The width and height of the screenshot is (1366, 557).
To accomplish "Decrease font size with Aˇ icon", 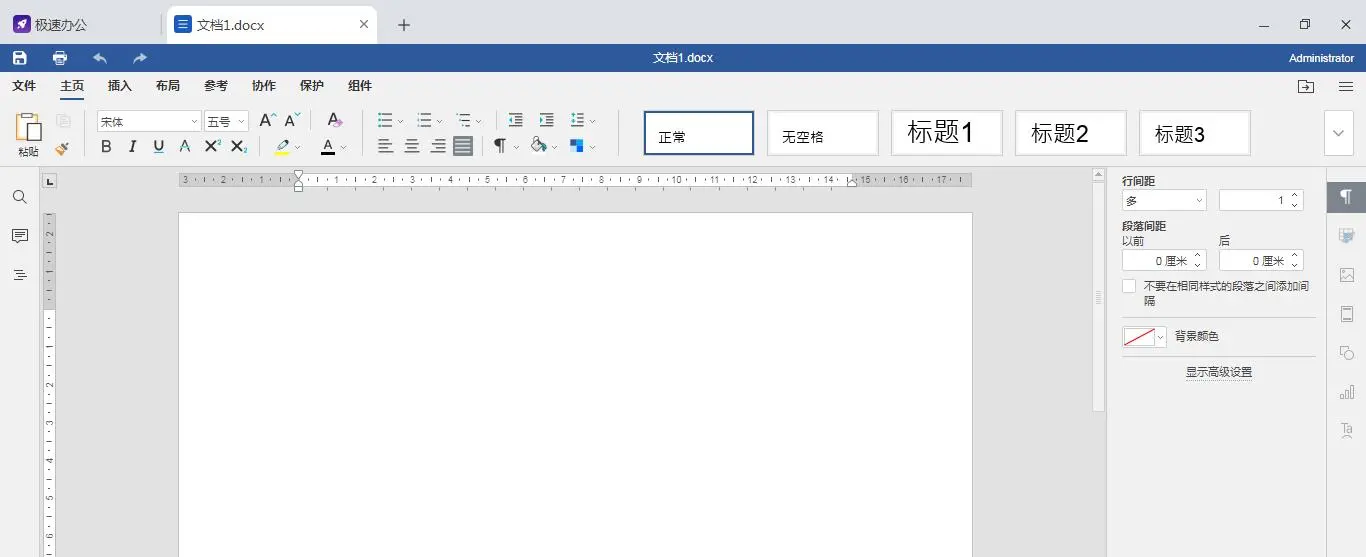I will (292, 121).
